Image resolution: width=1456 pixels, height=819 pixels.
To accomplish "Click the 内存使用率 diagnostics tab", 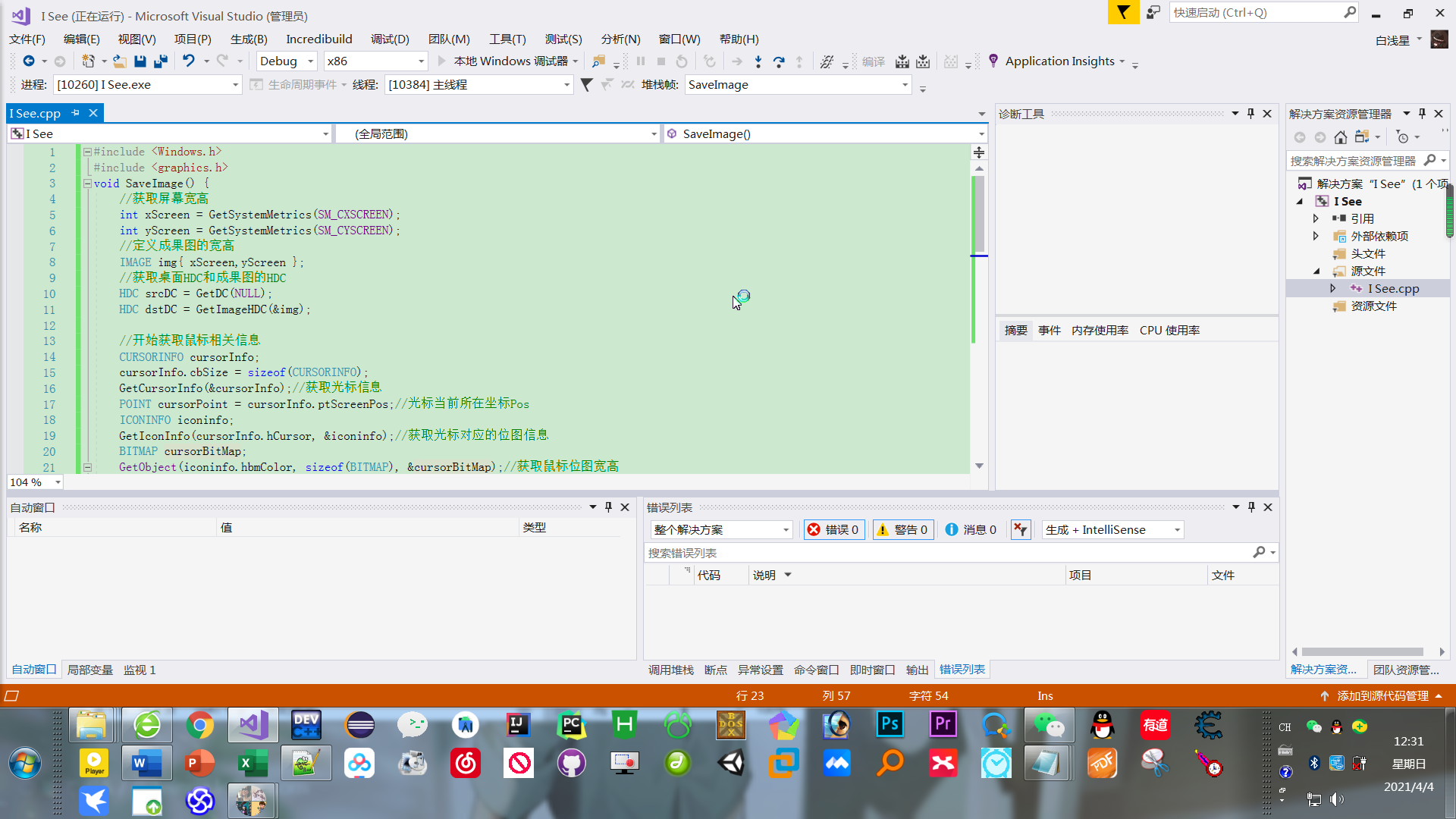I will (x=1100, y=331).
